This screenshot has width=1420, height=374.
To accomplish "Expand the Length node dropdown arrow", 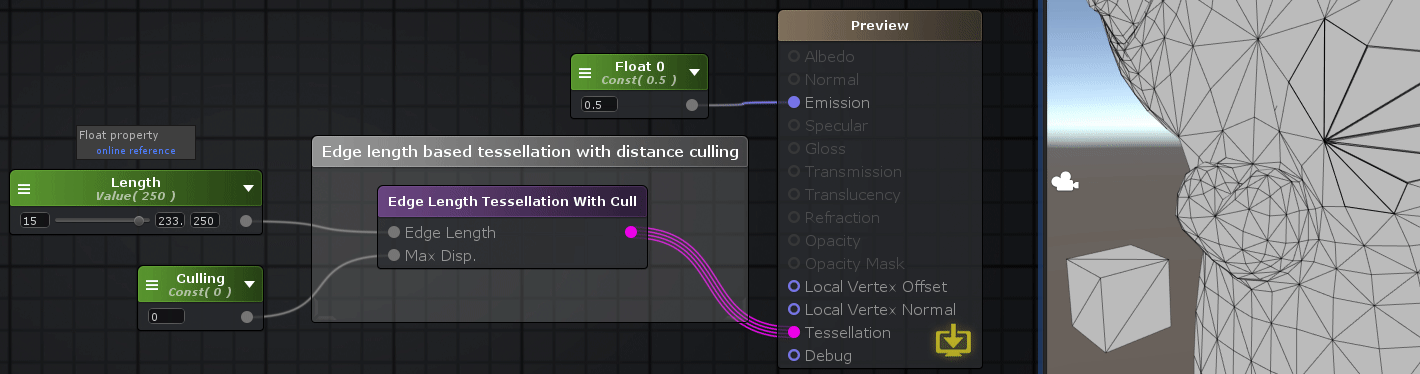I will pyautogui.click(x=248, y=188).
